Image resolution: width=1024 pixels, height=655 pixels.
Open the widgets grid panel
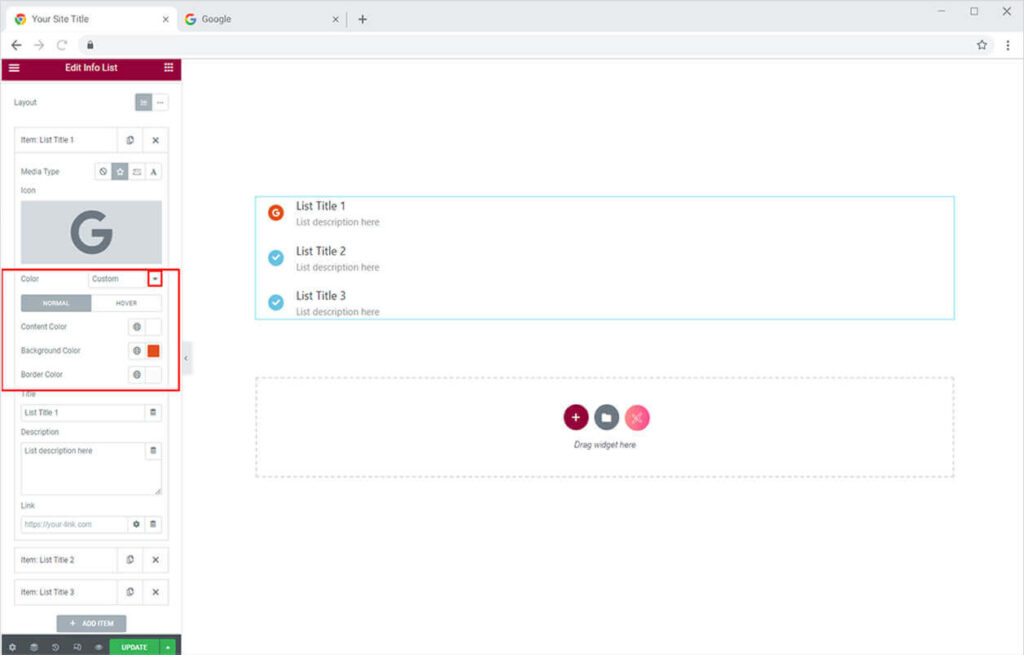168,68
